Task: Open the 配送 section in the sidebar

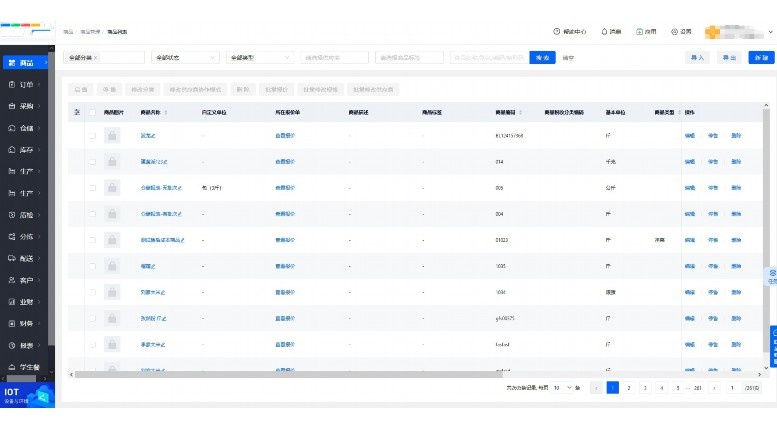Action: coord(24,258)
